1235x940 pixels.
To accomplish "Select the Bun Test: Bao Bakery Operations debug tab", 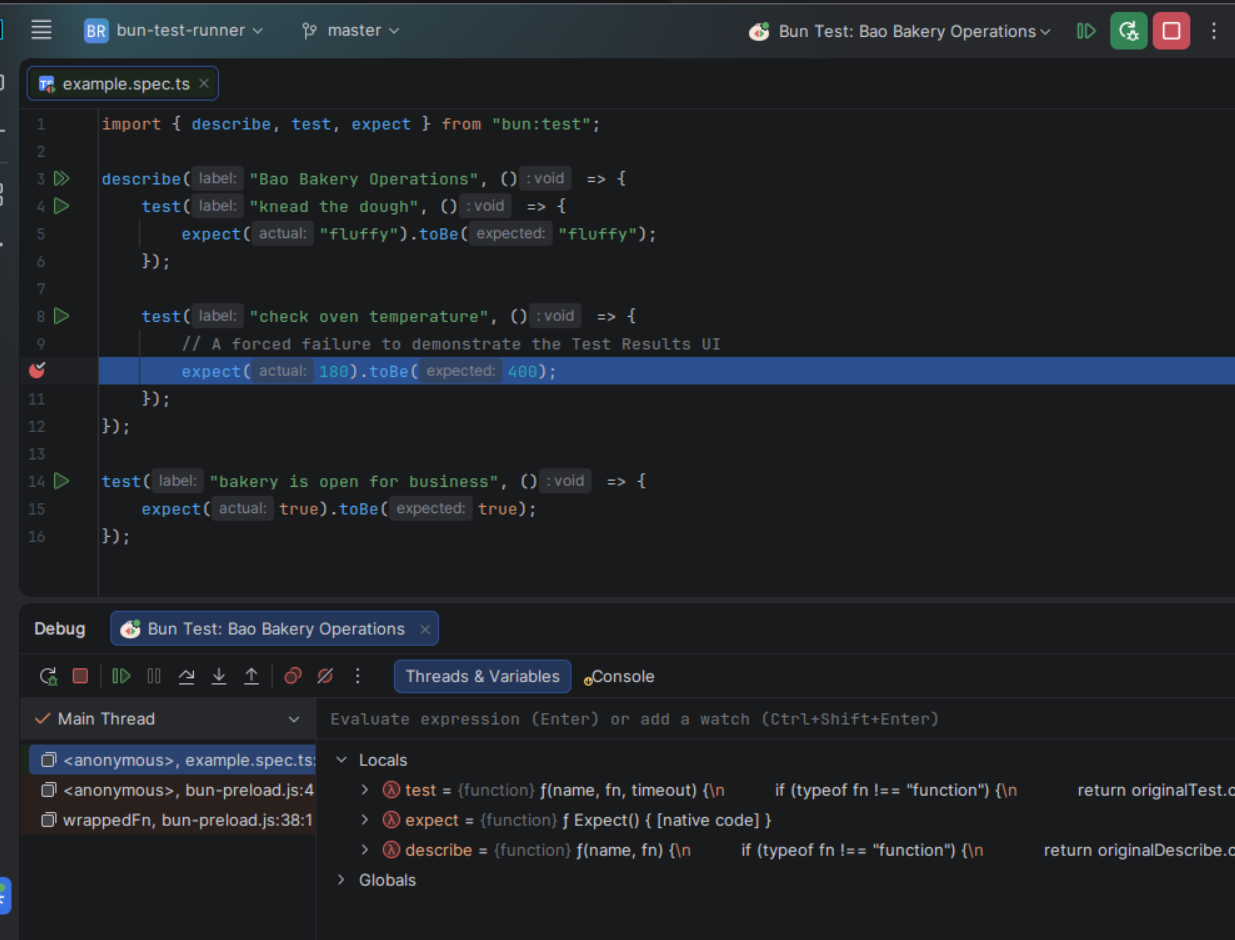I will [x=276, y=629].
